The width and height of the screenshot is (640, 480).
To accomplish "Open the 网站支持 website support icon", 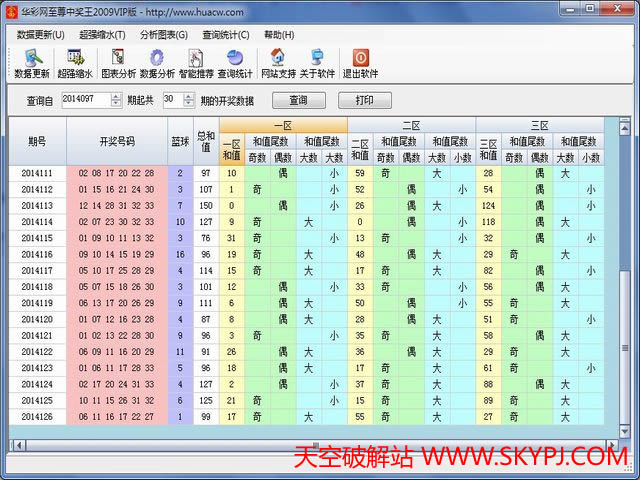I will 278,63.
